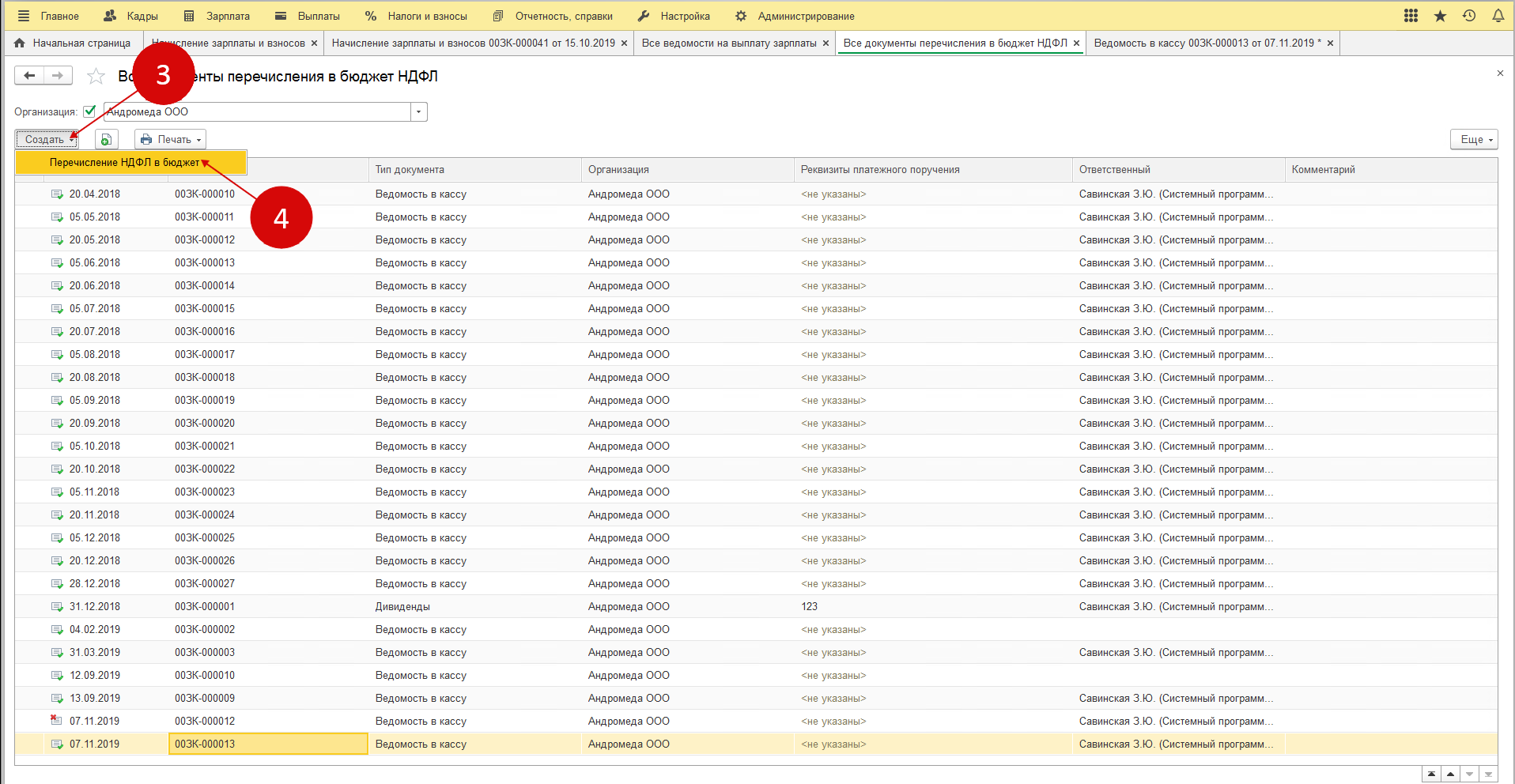Open the notifications bell icon
The image size is (1515, 784).
(1498, 16)
